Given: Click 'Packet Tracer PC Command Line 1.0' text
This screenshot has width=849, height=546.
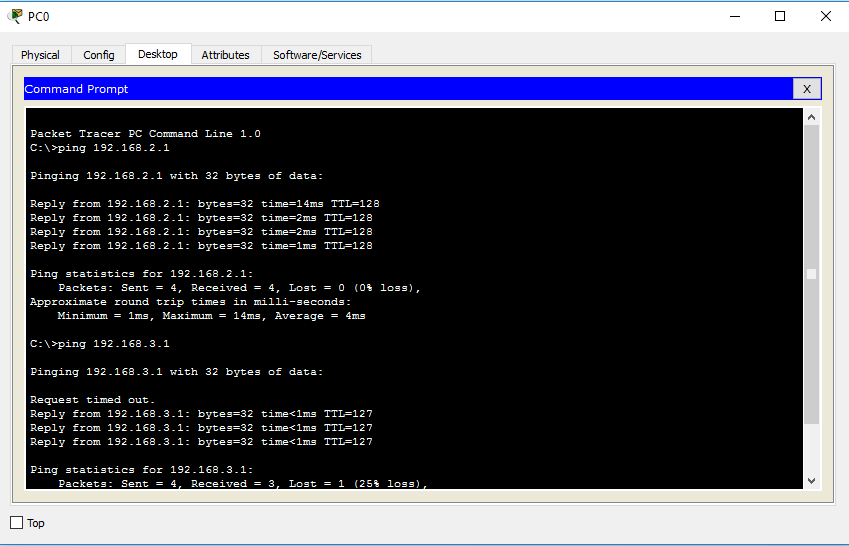Looking at the screenshot, I should coord(145,134).
